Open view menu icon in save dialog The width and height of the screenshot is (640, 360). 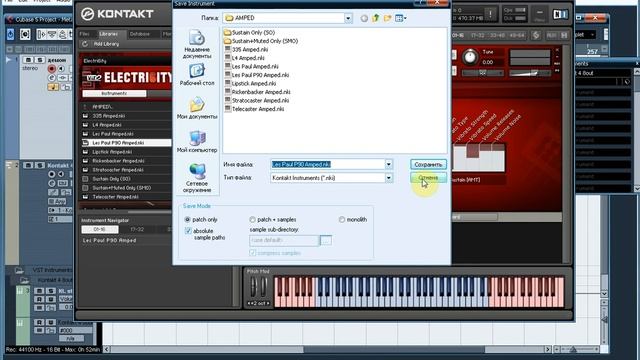coord(400,18)
